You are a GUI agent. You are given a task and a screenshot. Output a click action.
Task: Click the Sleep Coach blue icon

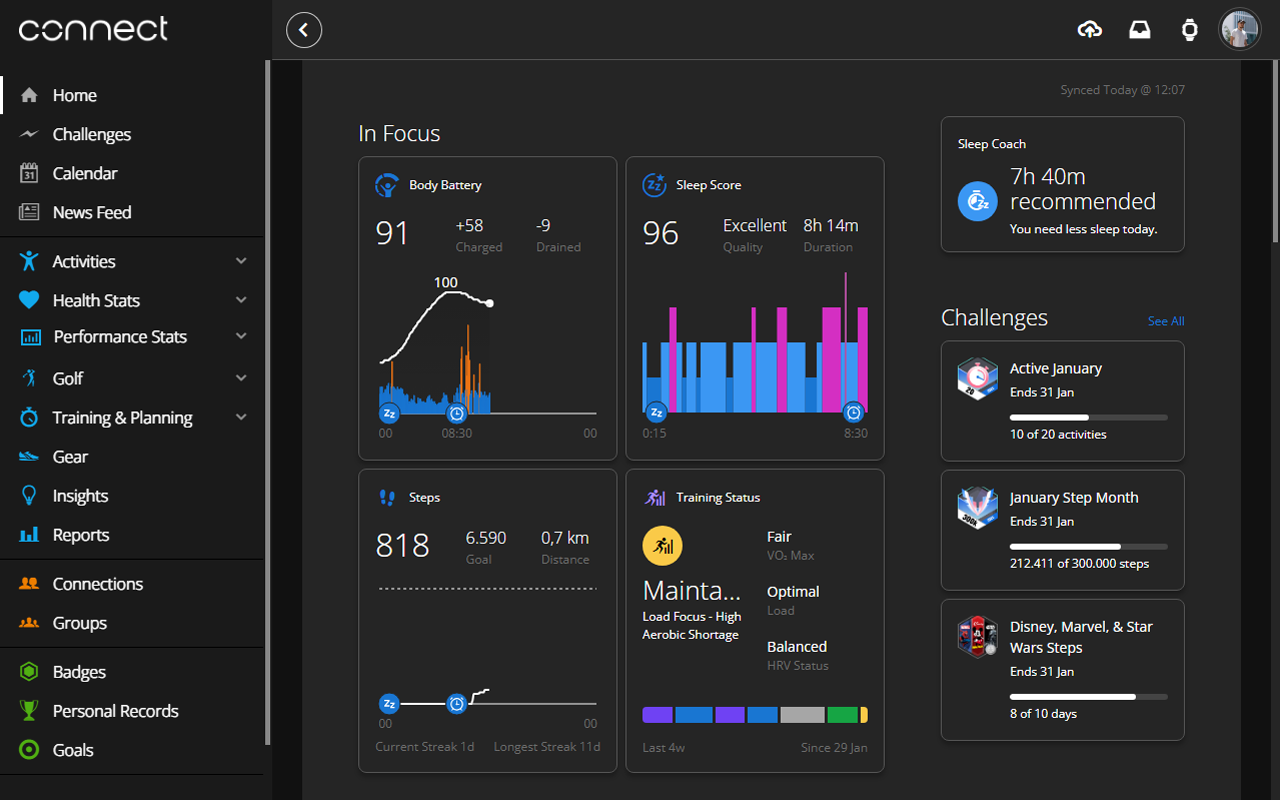pyautogui.click(x=977, y=201)
